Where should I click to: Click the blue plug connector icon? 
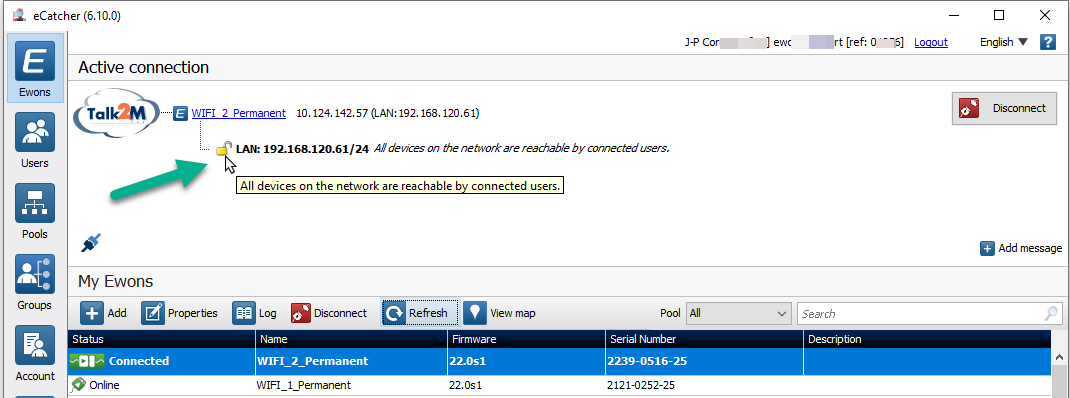point(91,242)
